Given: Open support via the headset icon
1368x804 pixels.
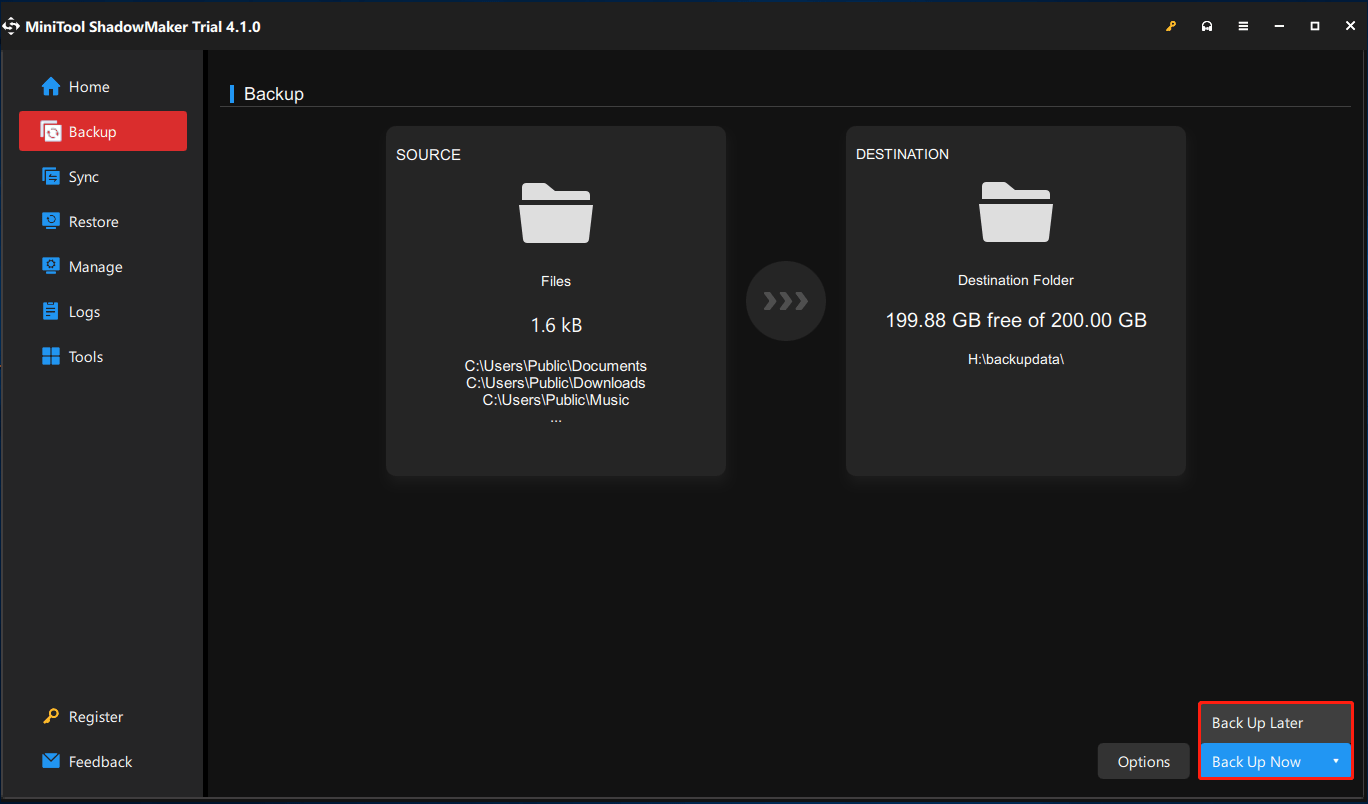Looking at the screenshot, I should click(x=1207, y=25).
